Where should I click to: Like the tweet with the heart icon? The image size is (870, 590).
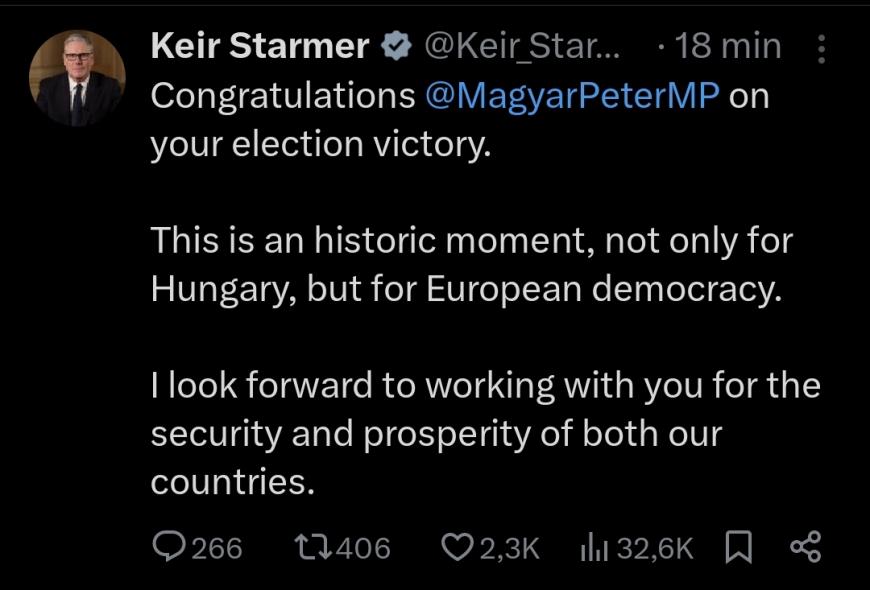[x=456, y=546]
